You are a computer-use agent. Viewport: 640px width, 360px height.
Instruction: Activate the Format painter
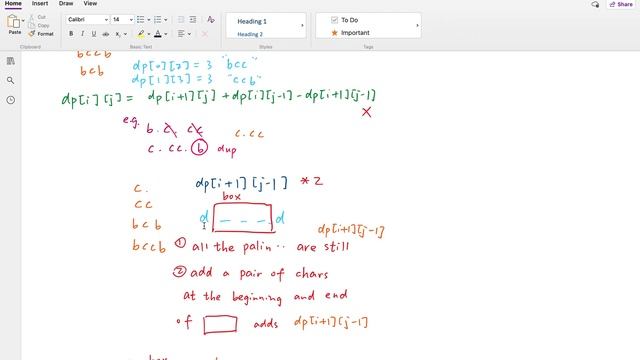pyautogui.click(x=41, y=34)
